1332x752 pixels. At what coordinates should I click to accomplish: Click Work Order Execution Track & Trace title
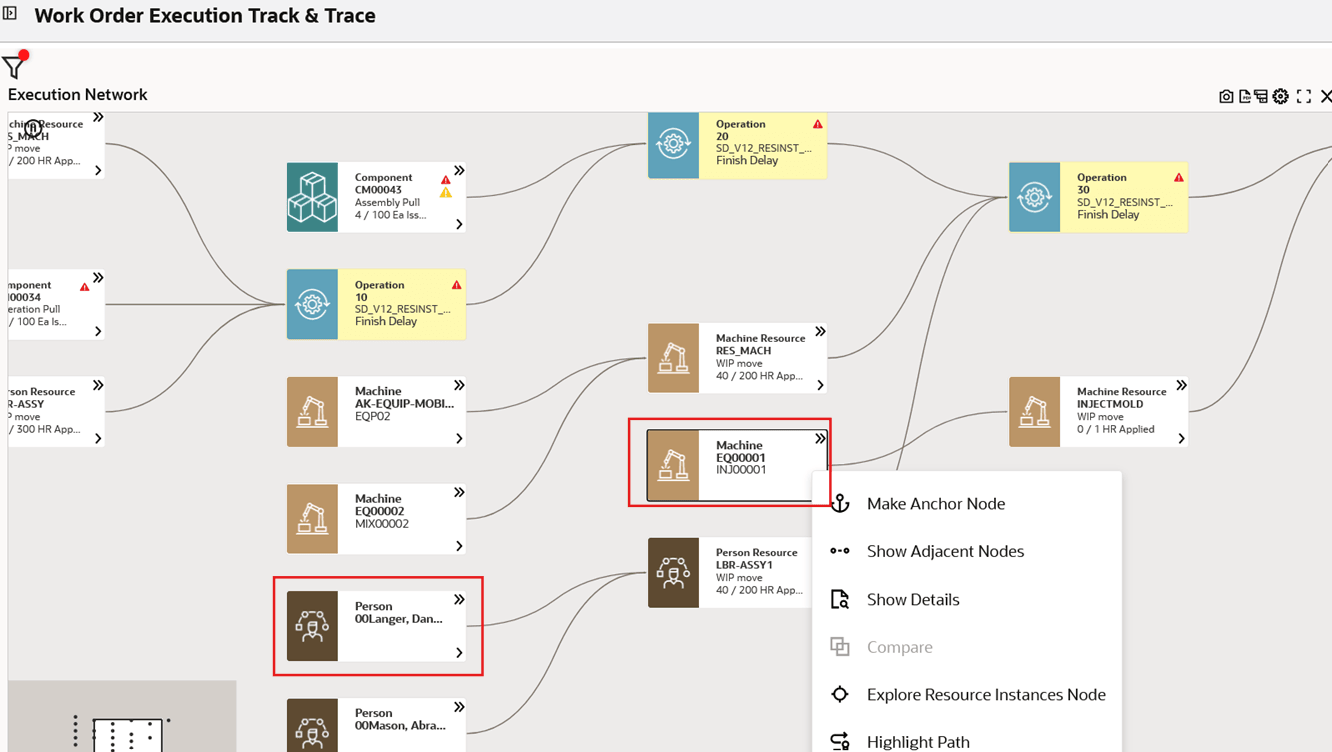[x=205, y=15]
